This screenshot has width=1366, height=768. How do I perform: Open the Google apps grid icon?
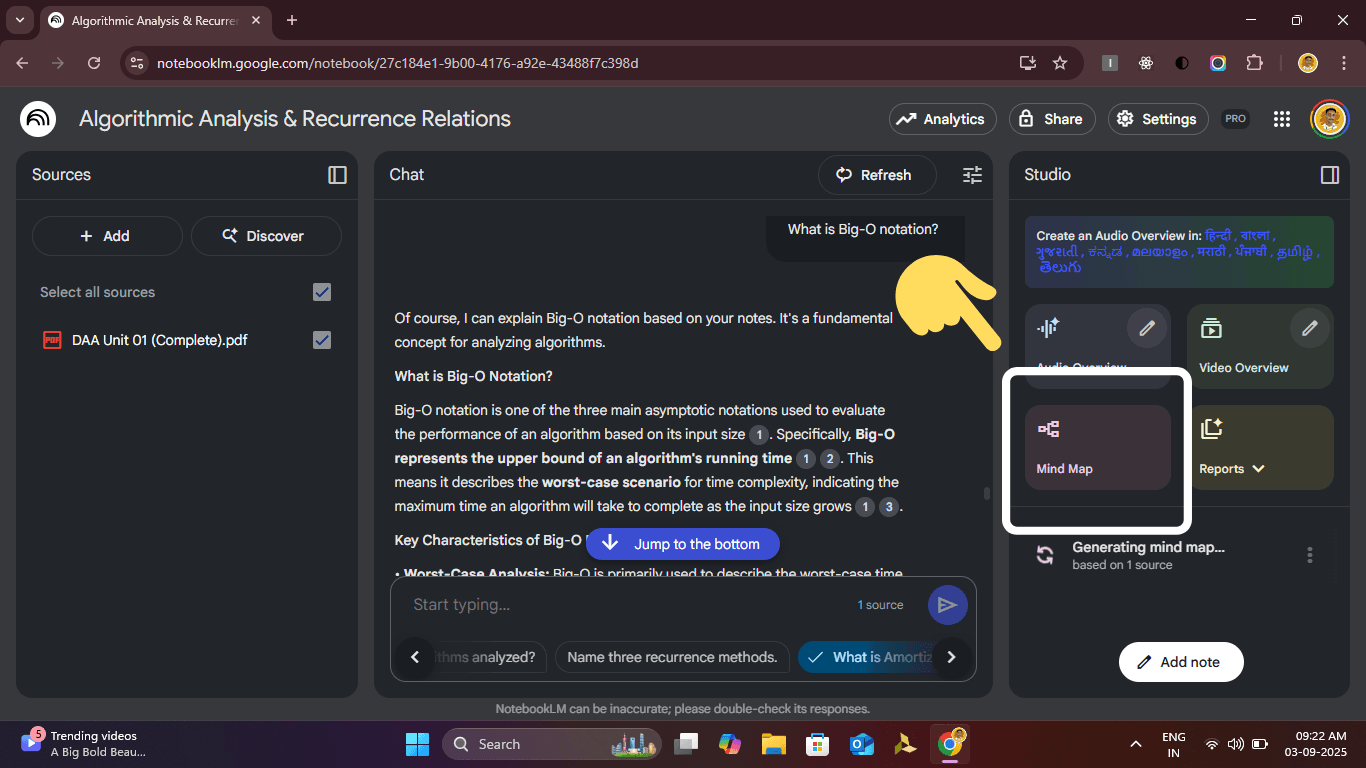[x=1282, y=119]
